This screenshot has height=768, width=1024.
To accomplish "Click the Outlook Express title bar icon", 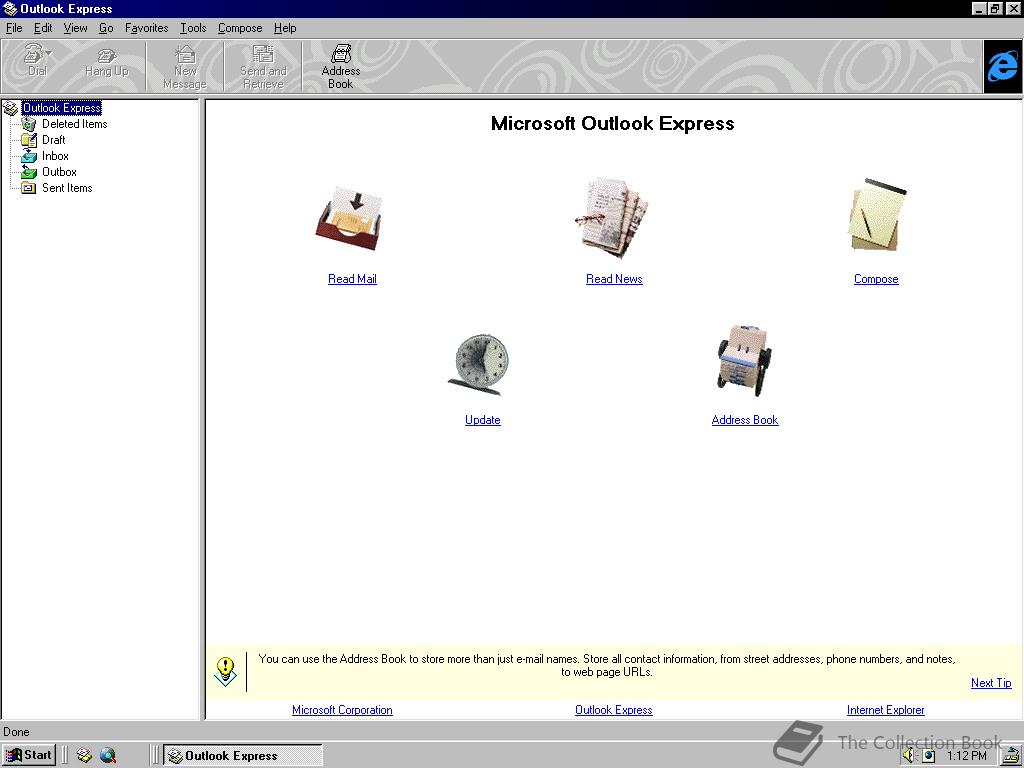I will click(x=10, y=8).
